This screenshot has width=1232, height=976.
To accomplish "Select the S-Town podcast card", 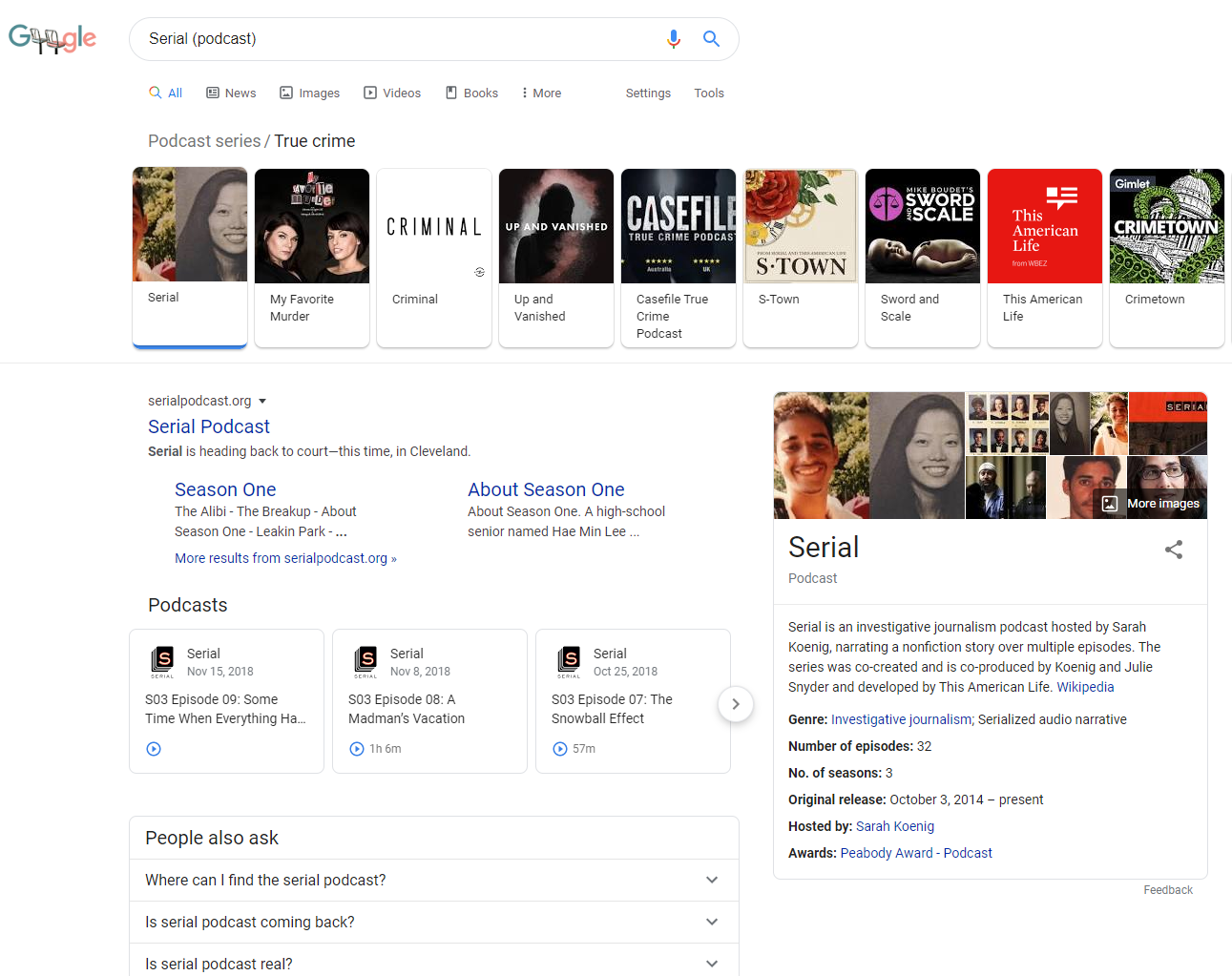I will click(800, 258).
